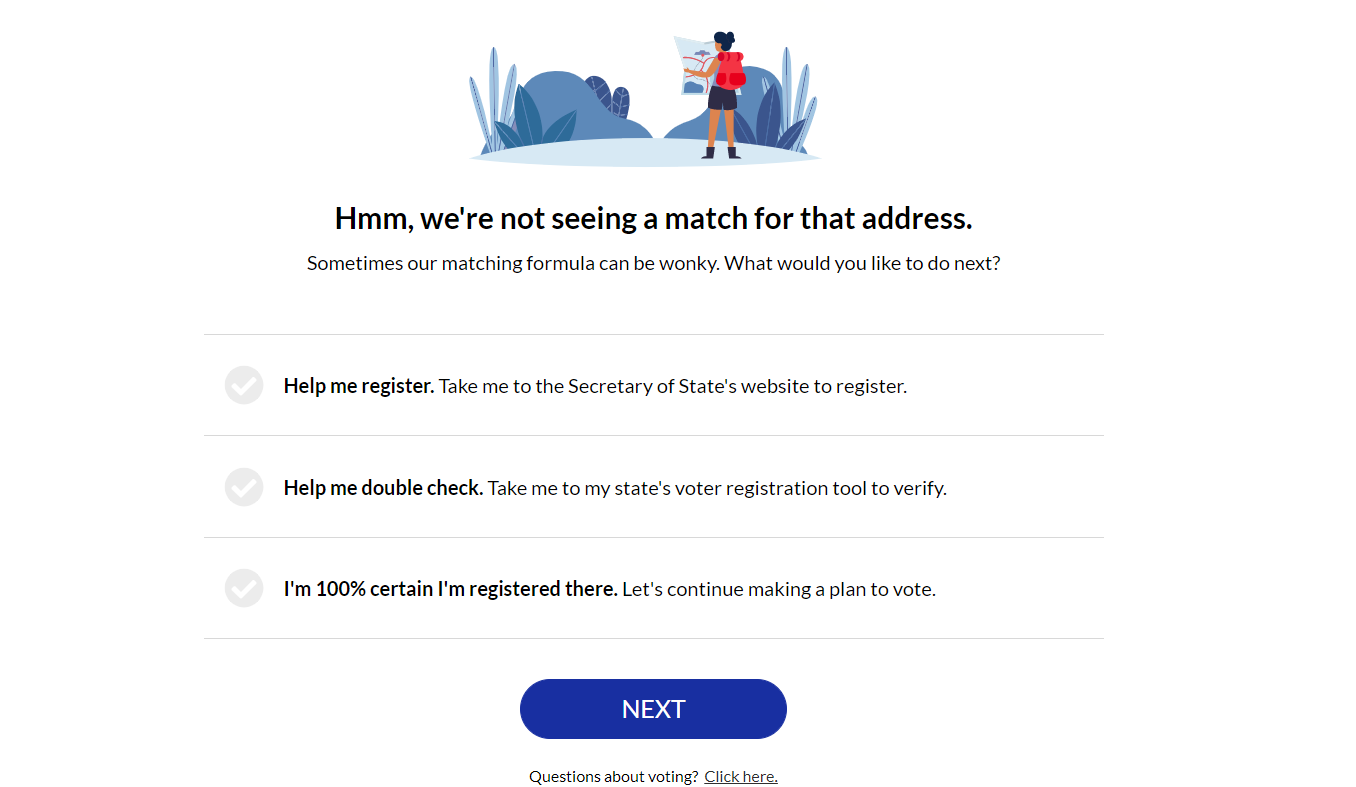The height and width of the screenshot is (787, 1356).
Task: Click the bold 'Help me register.' label
Action: click(x=359, y=386)
